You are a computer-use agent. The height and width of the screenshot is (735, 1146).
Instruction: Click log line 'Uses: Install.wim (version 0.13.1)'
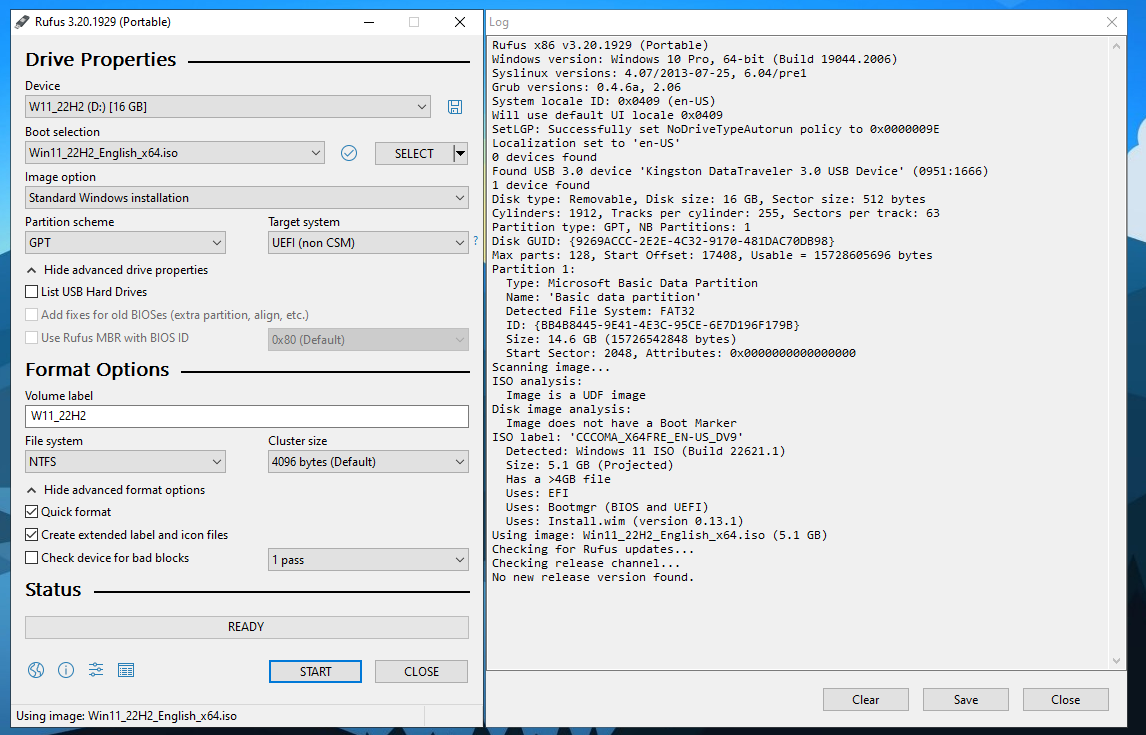(x=624, y=522)
